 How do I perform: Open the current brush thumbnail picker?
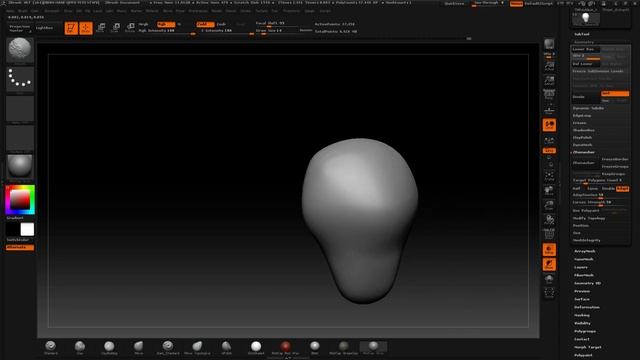click(x=20, y=50)
